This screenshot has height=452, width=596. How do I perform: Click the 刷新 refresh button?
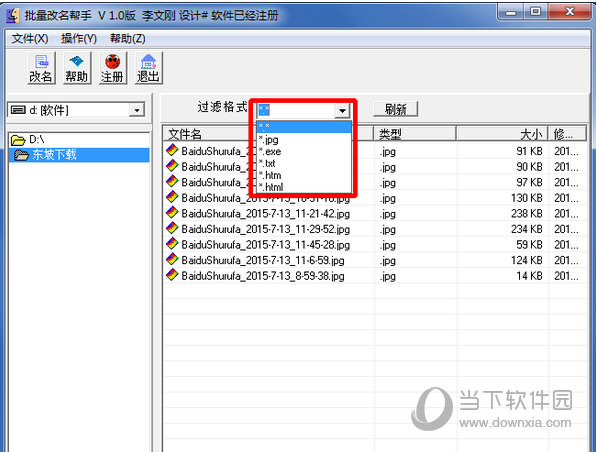pyautogui.click(x=395, y=109)
